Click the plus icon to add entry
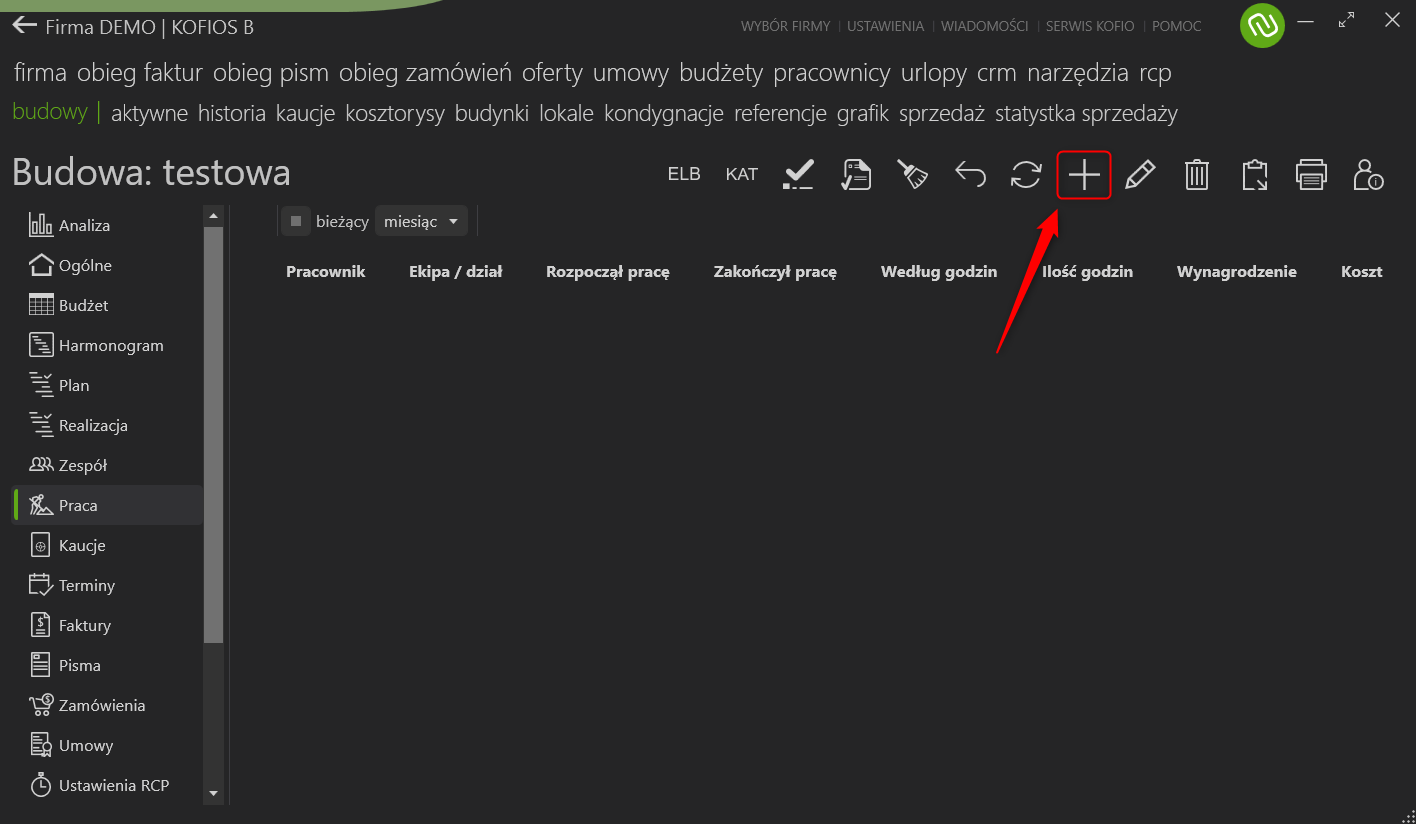 click(1084, 175)
